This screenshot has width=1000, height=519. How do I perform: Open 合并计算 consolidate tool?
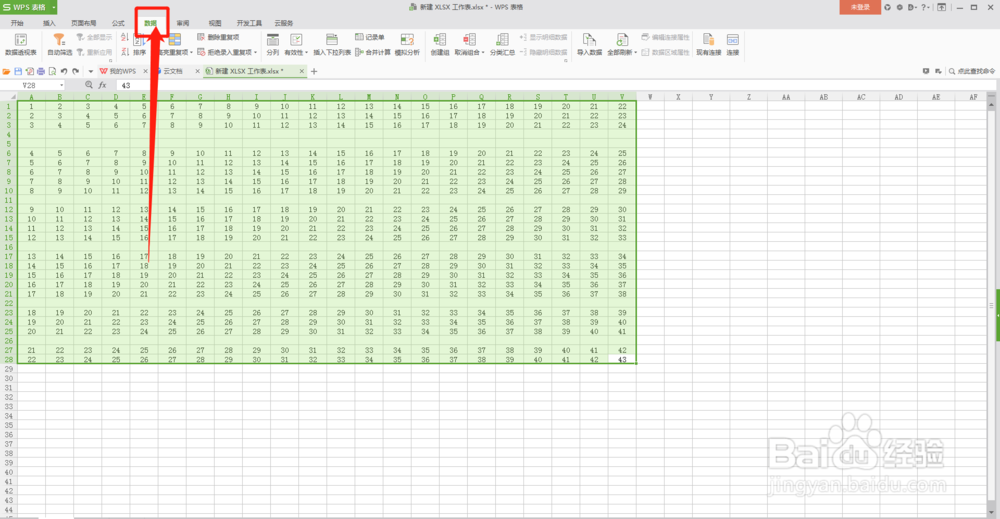click(x=372, y=52)
